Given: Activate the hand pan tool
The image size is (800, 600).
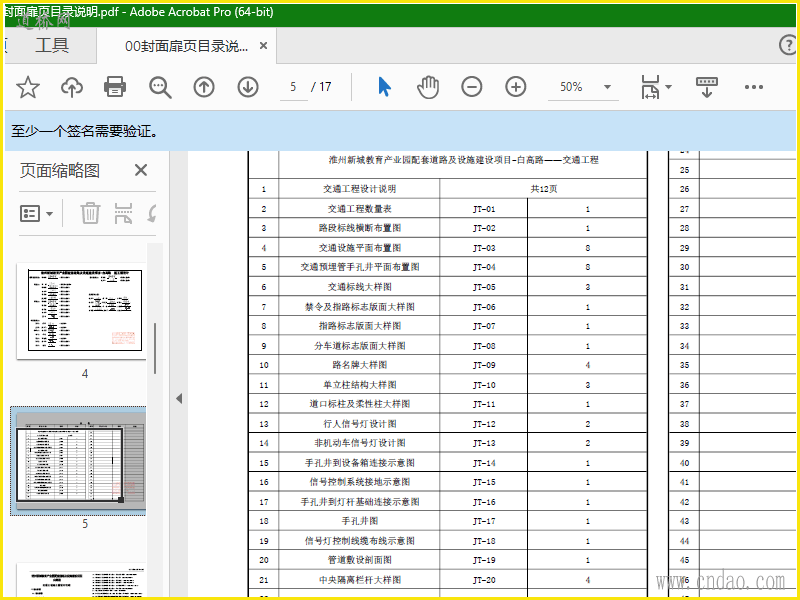Looking at the screenshot, I should point(428,87).
